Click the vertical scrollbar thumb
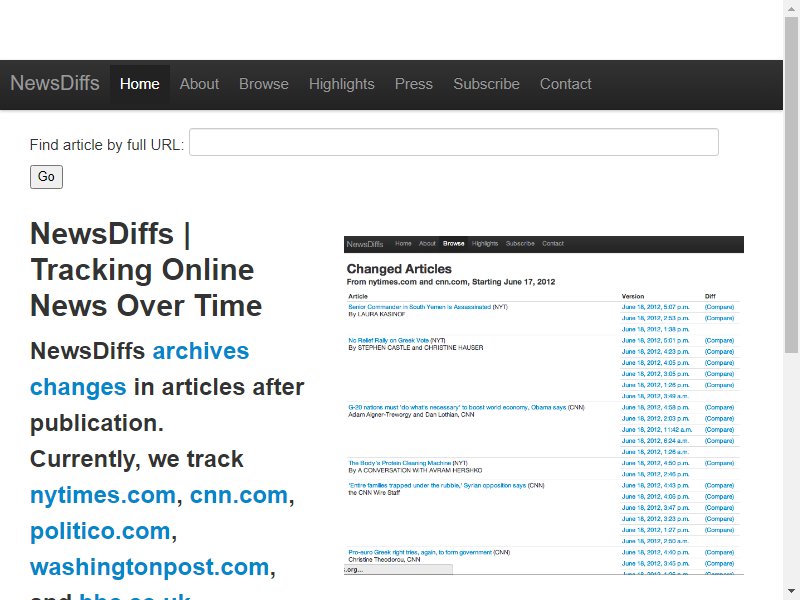 point(792,185)
